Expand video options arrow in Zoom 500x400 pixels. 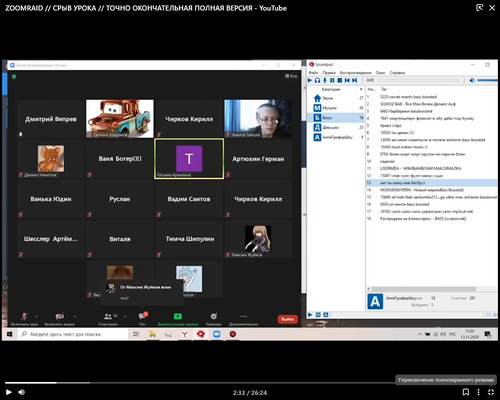click(x=74, y=316)
